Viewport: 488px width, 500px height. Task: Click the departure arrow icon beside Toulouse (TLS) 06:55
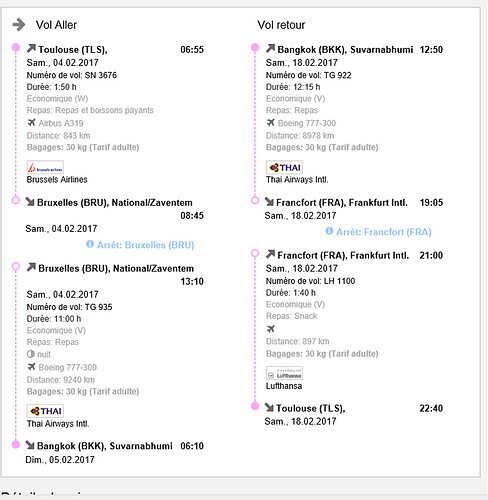31,49
